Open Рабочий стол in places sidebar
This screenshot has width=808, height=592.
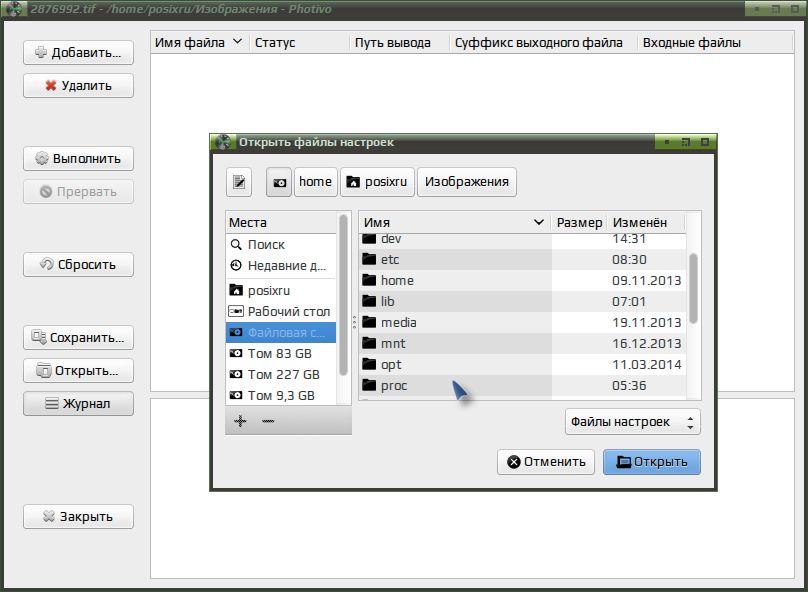coord(281,312)
